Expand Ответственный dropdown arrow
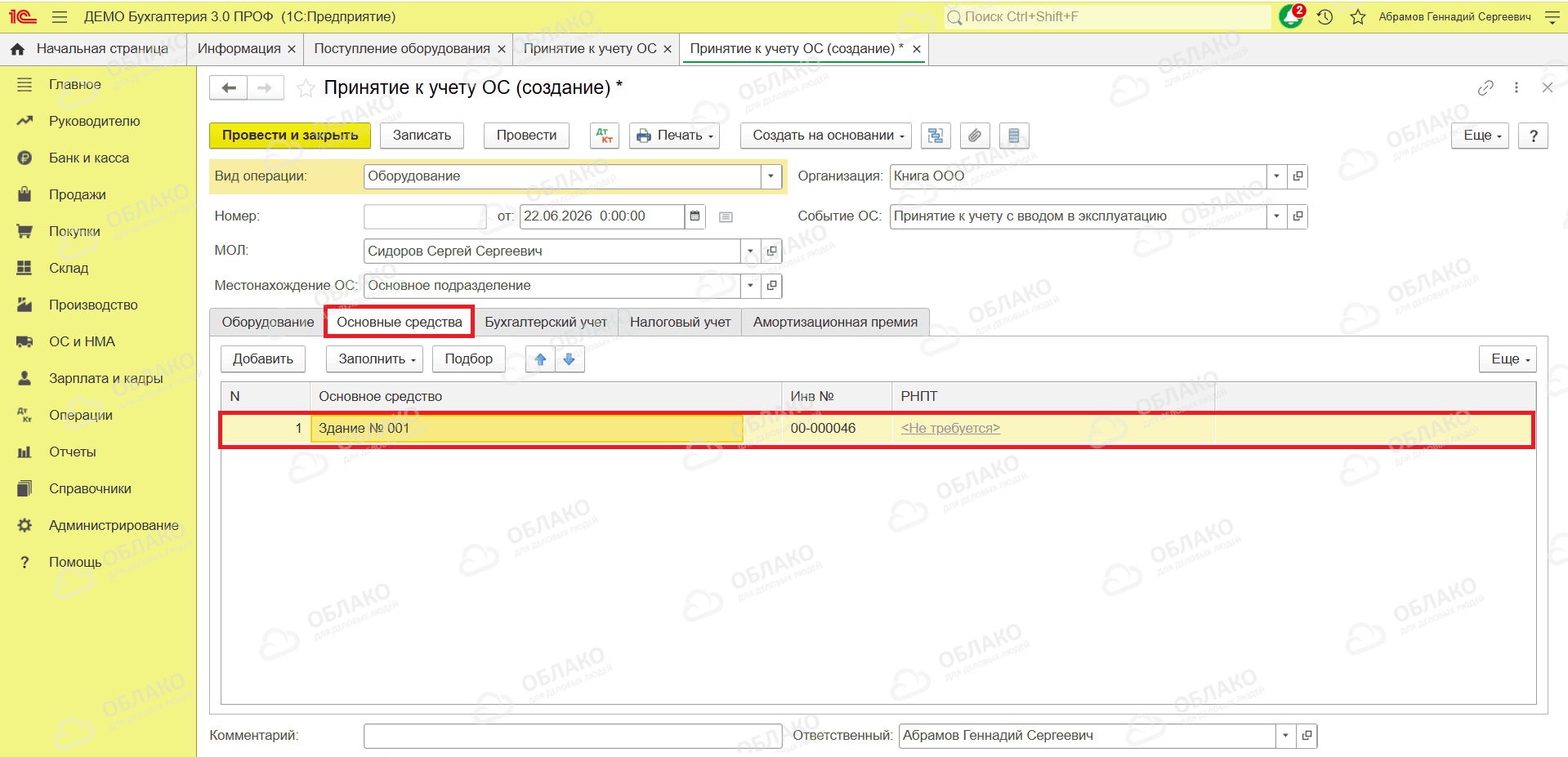Screen dimensions: 1568x757 [x=1285, y=736]
